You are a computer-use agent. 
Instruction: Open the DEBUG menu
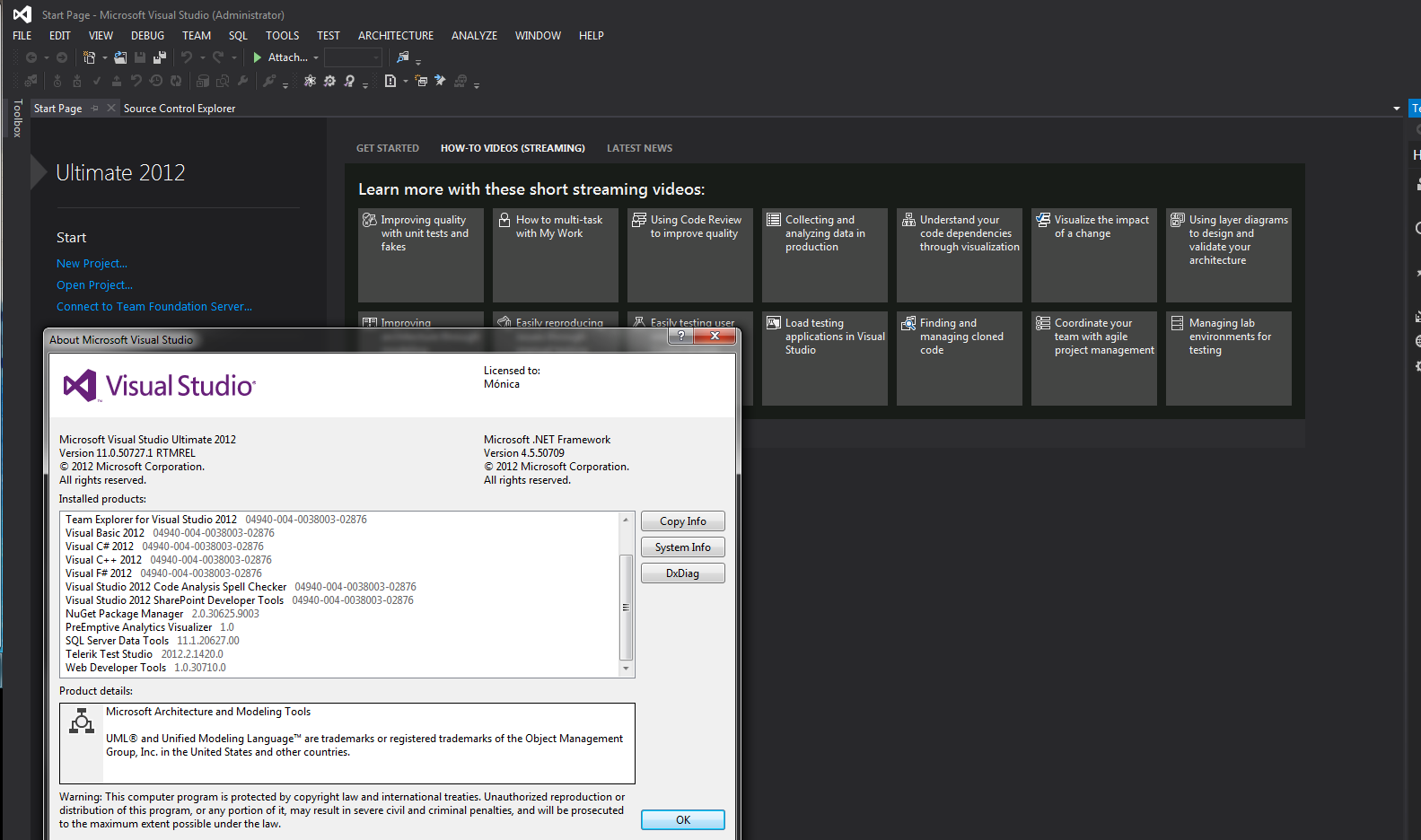(x=147, y=36)
